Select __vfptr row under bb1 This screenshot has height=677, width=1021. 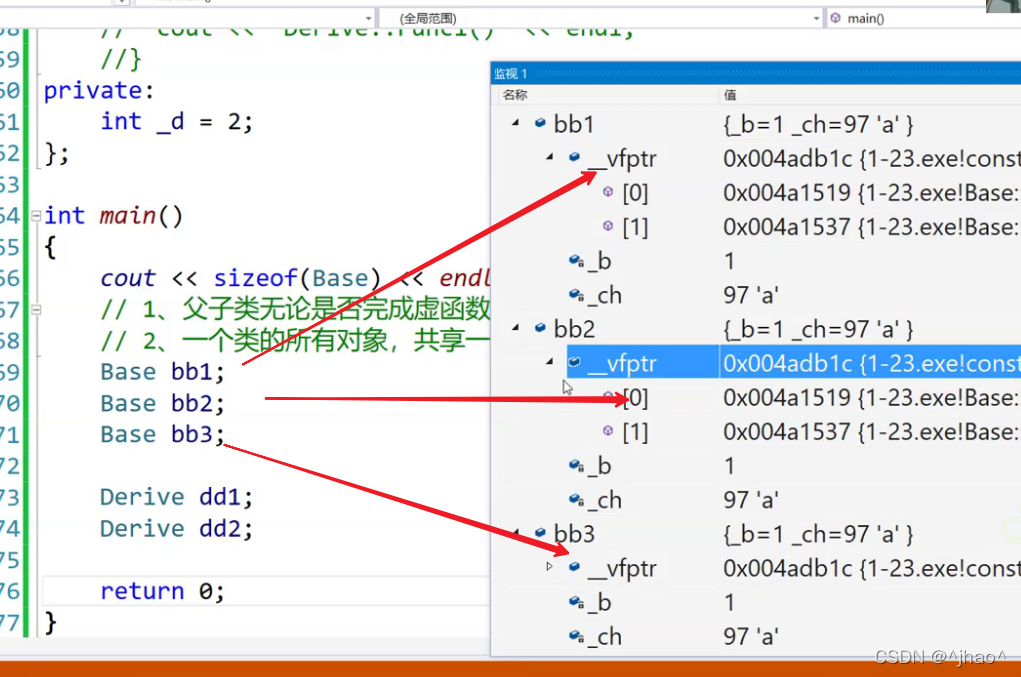click(x=755, y=158)
